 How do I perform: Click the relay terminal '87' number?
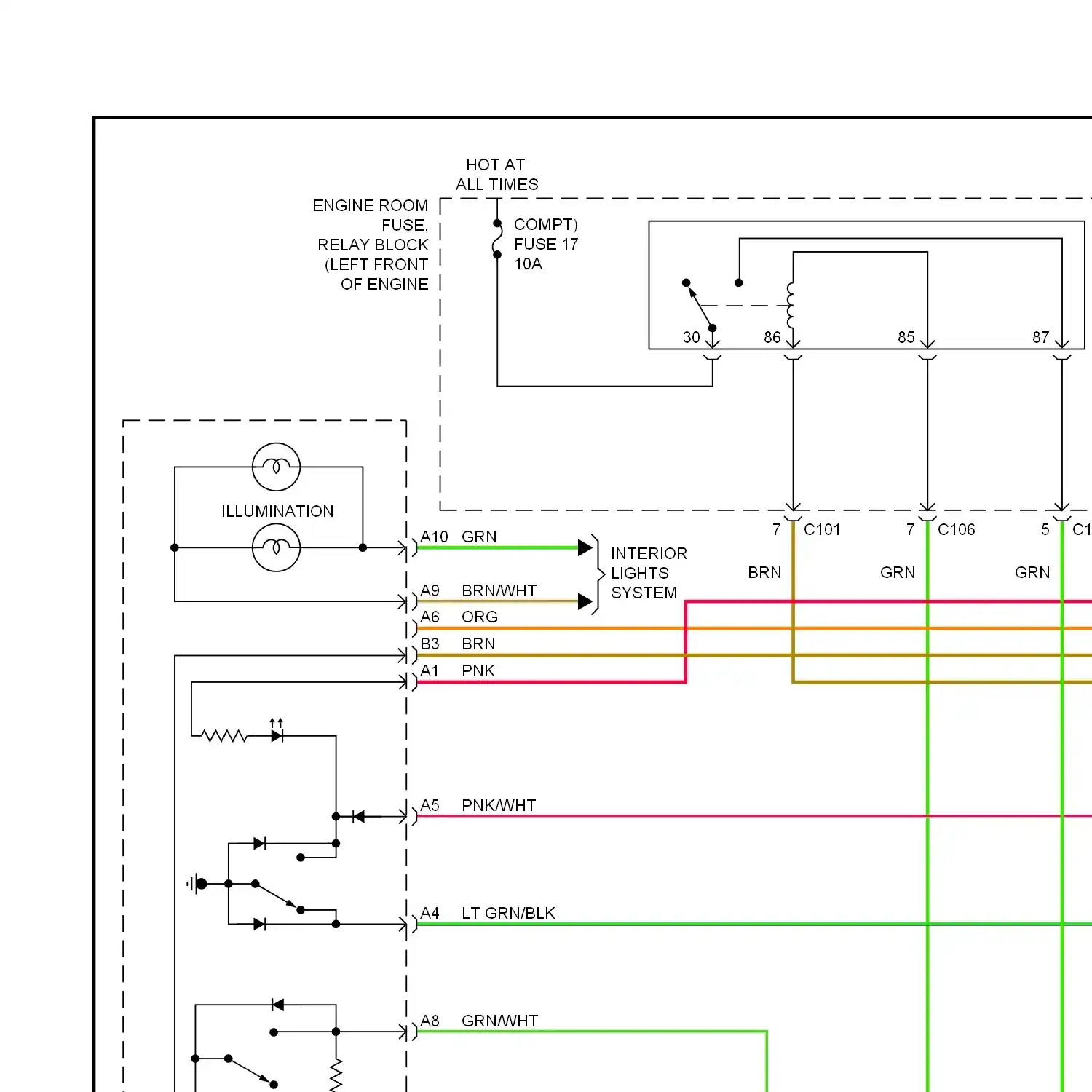[1040, 337]
